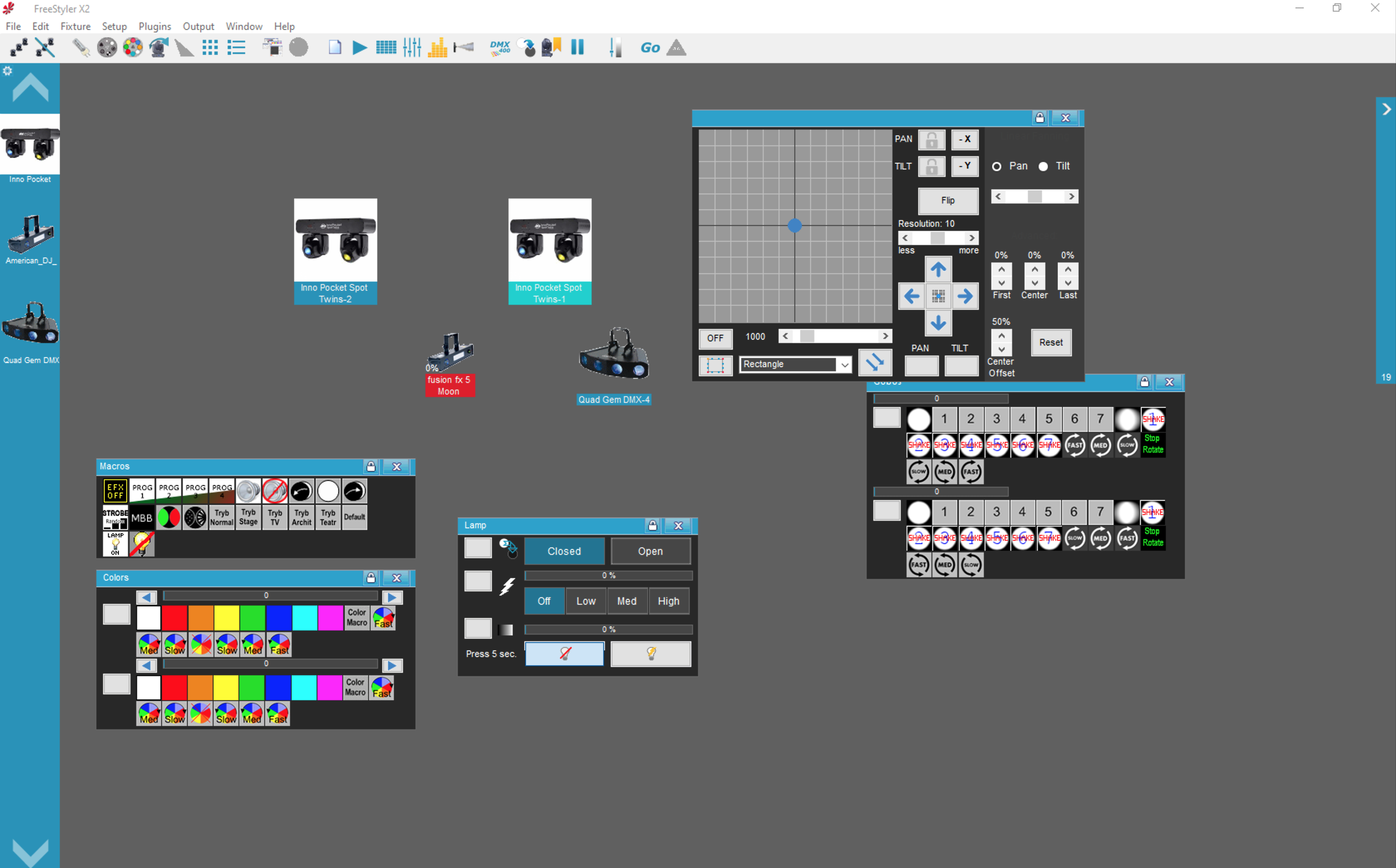Click the EFX OFF macro icon
The height and width of the screenshot is (868, 1396).
coord(115,491)
